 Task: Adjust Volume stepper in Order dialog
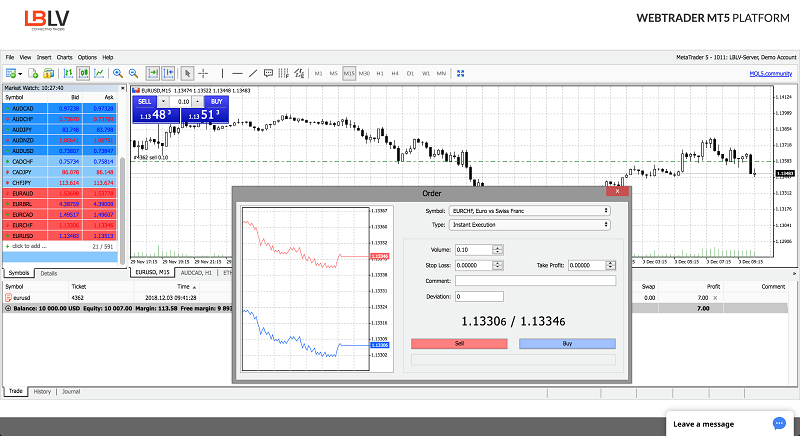tap(497, 249)
